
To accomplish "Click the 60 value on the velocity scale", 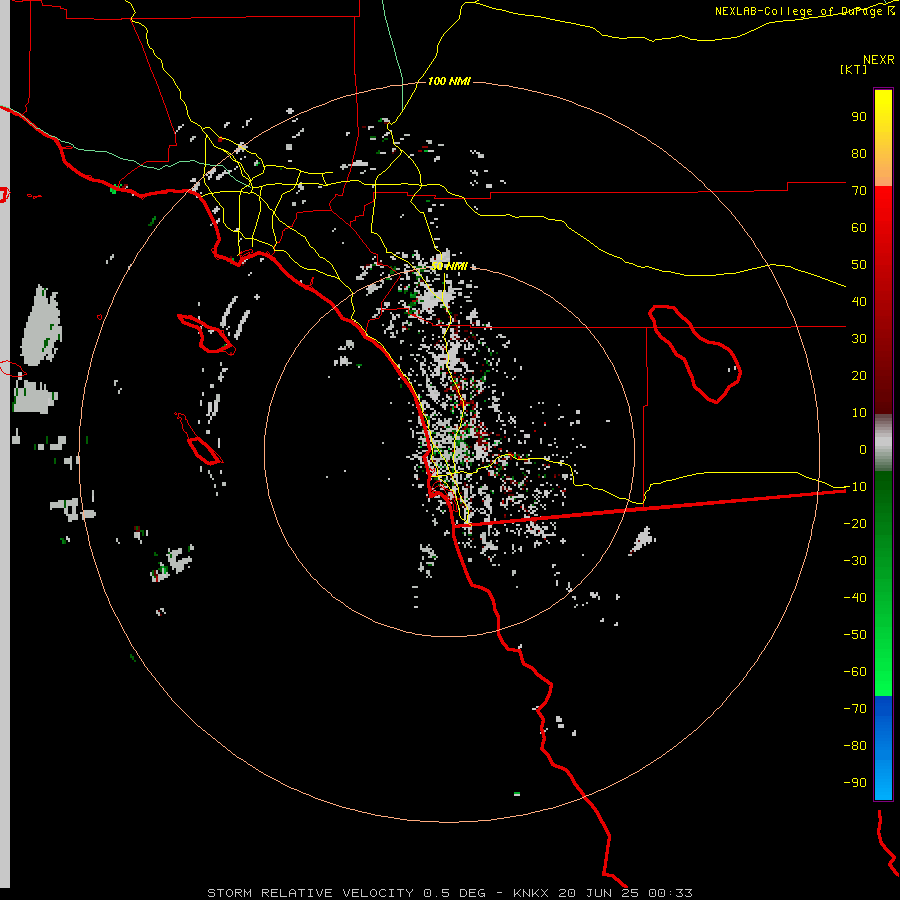I will (859, 227).
